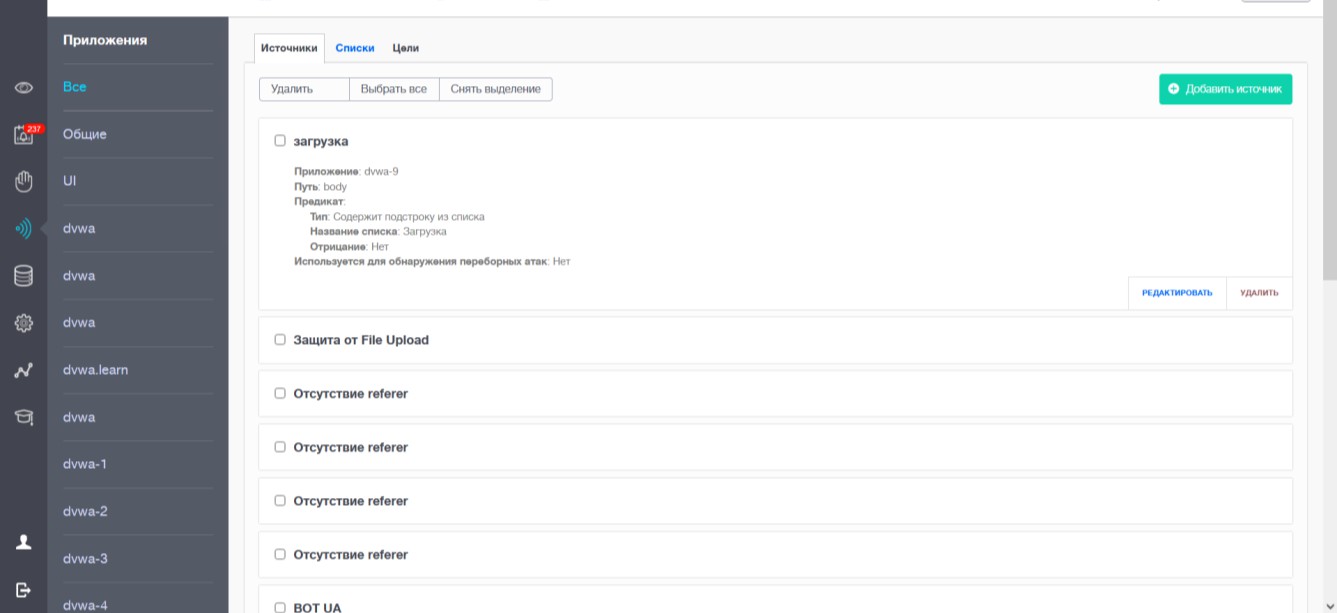Open the line graph analytics icon

(x=24, y=371)
